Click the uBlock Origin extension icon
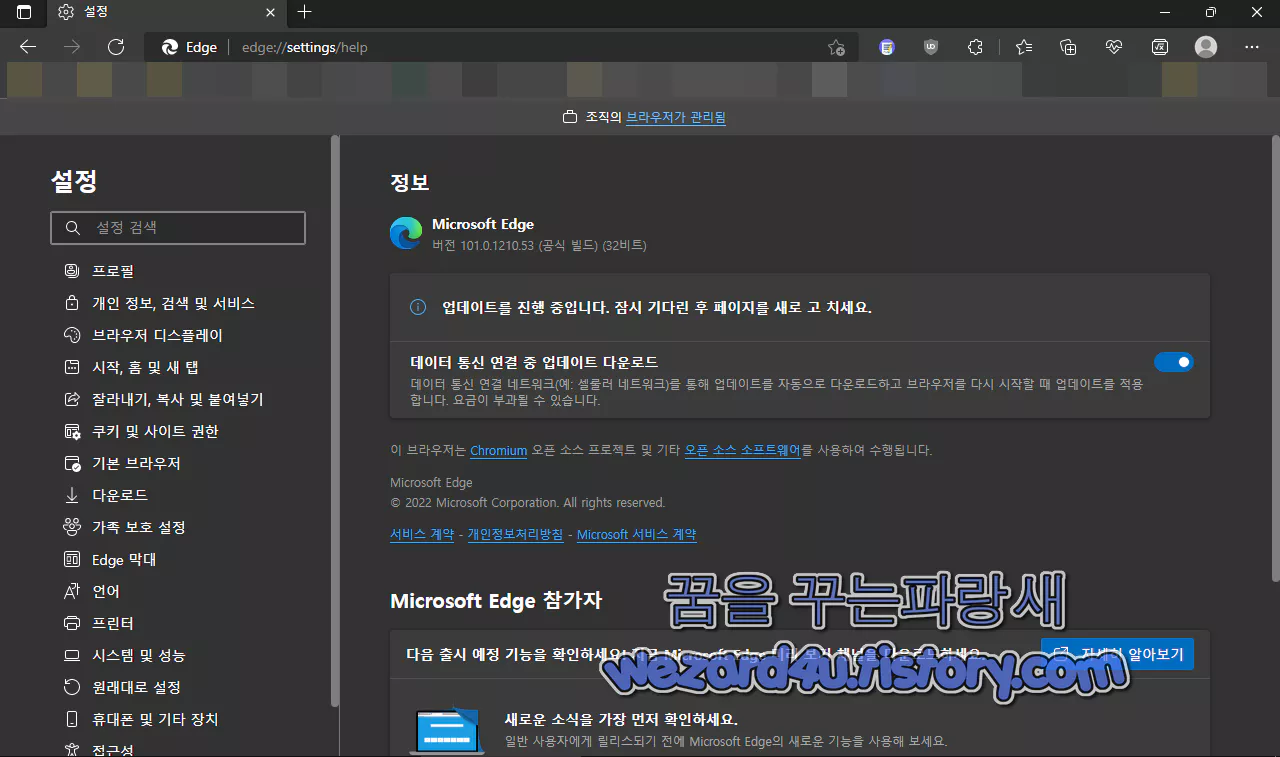Viewport: 1280px width, 757px height. click(931, 46)
